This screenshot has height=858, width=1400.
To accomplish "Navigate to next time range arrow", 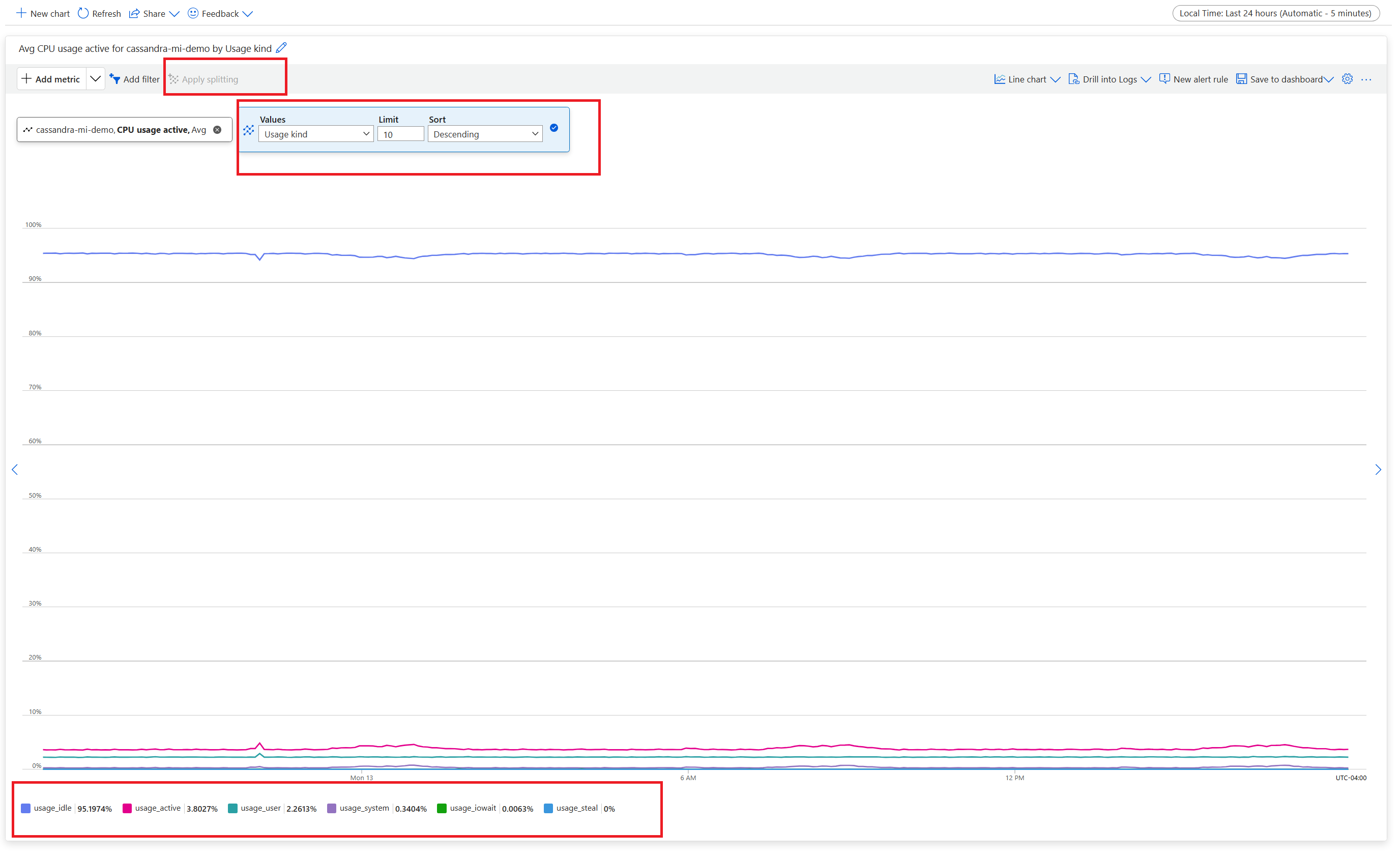I will (1378, 469).
